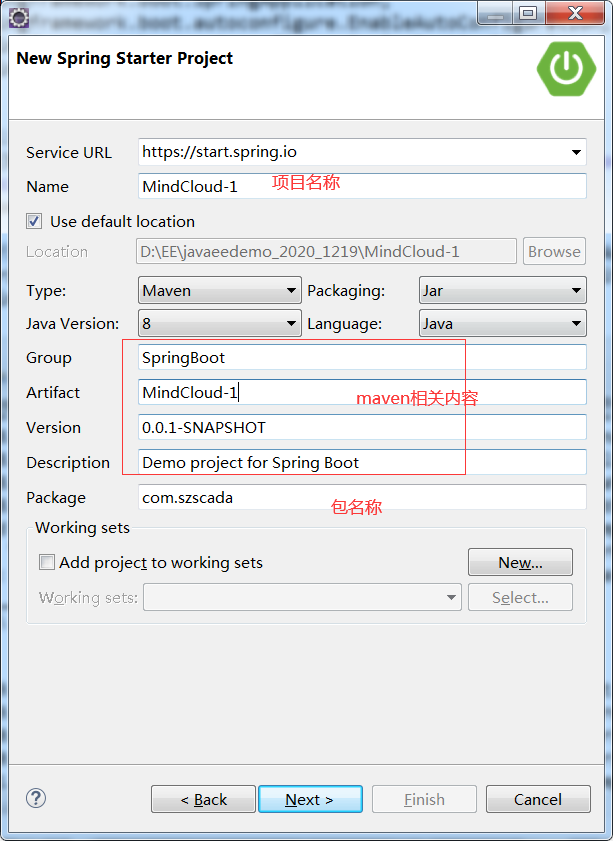Open the Java Version dropdown

pyautogui.click(x=220, y=323)
